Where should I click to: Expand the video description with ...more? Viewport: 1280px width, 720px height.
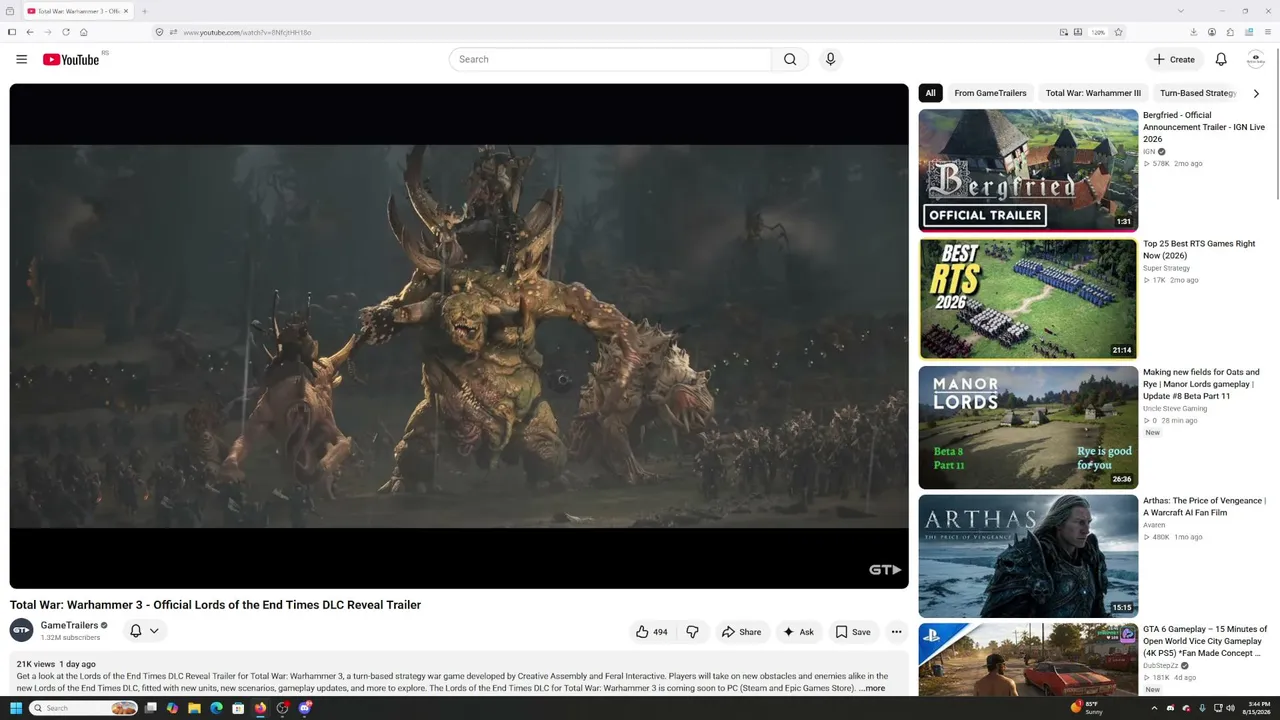point(872,688)
